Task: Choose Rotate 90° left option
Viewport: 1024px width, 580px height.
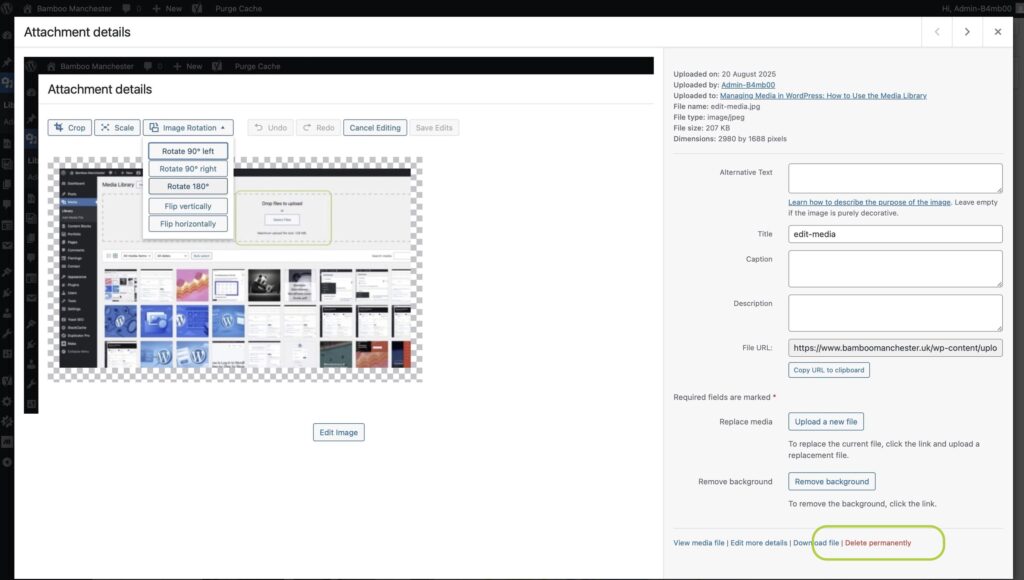Action: 188,151
